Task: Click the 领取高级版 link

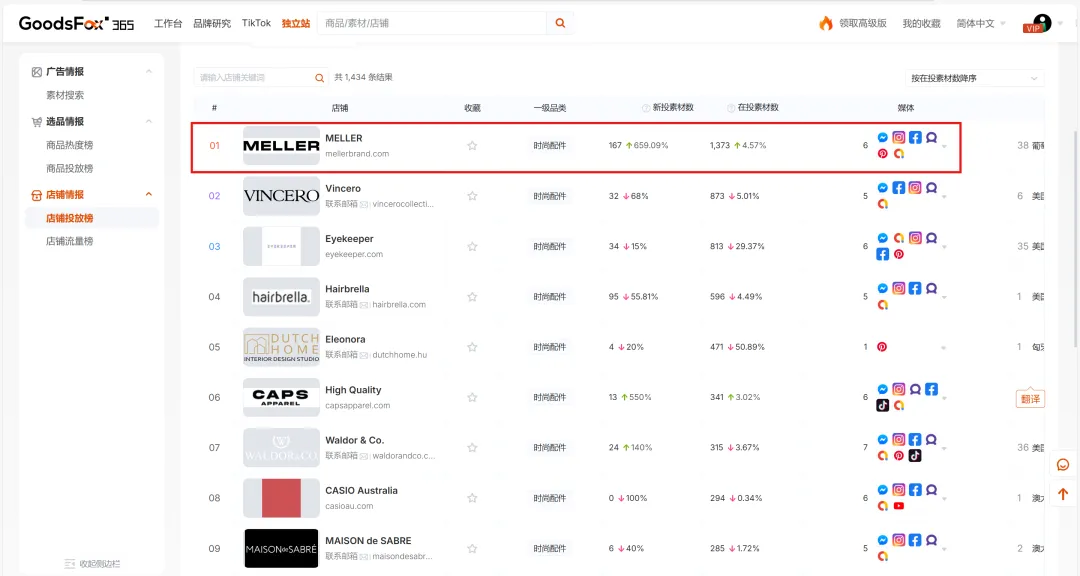Action: pyautogui.click(x=862, y=23)
